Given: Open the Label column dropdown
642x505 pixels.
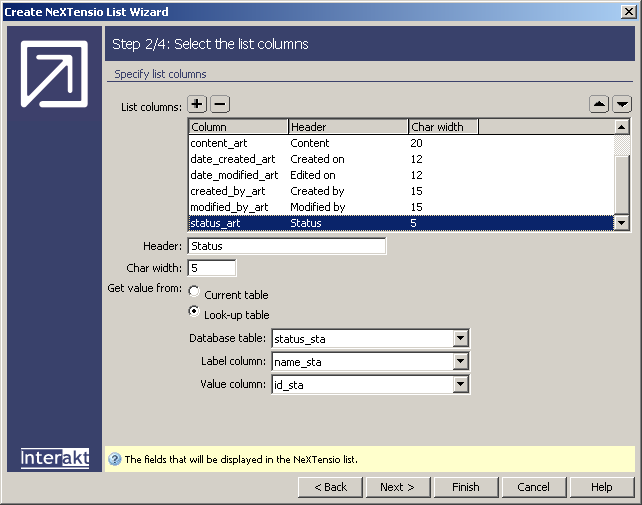Looking at the screenshot, I should (461, 362).
